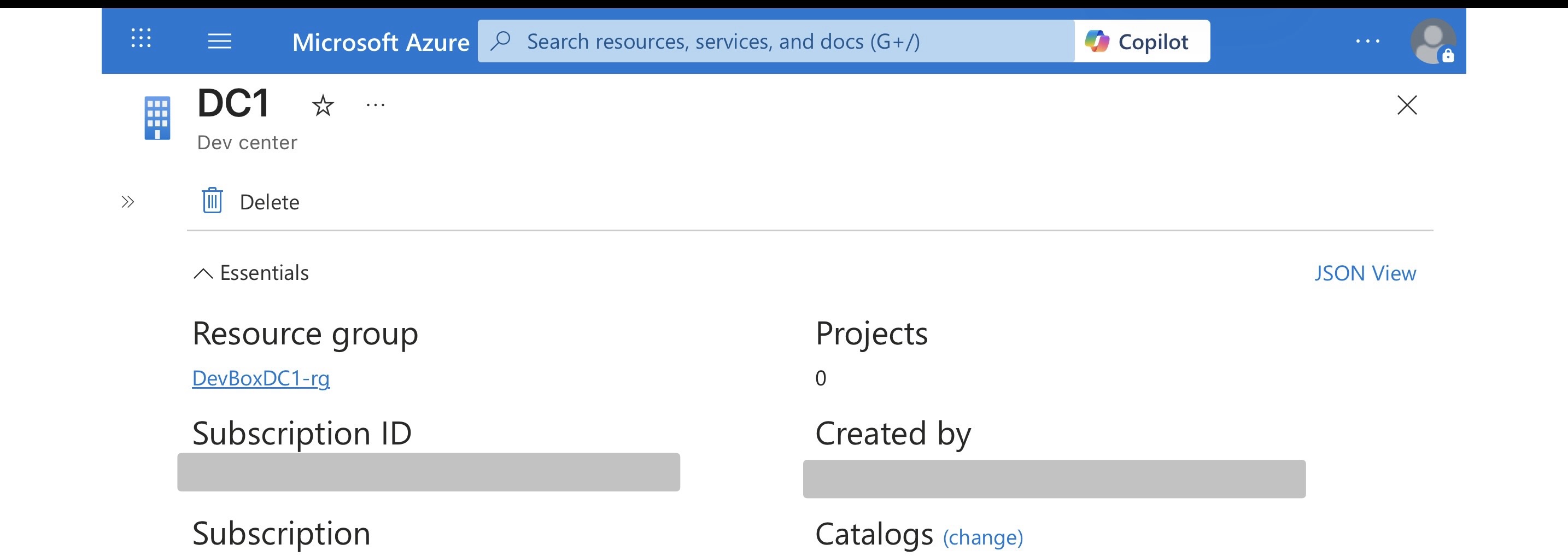Click the redacted Created by value

click(1054, 479)
